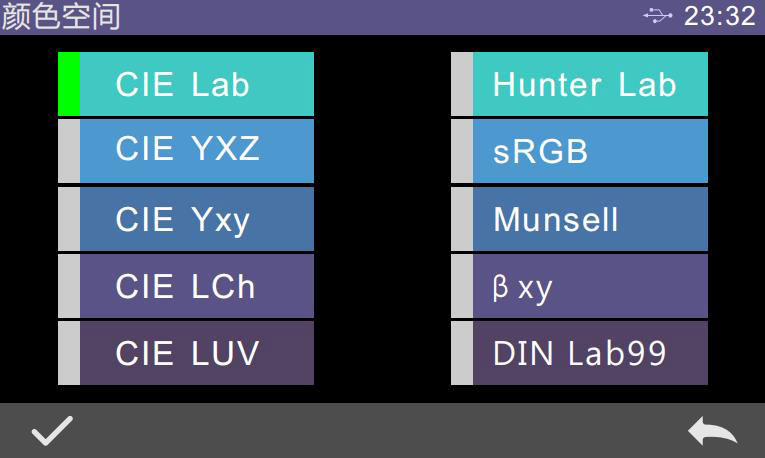Select the CIE Lab green indicator
765x458 pixels.
click(x=68, y=84)
